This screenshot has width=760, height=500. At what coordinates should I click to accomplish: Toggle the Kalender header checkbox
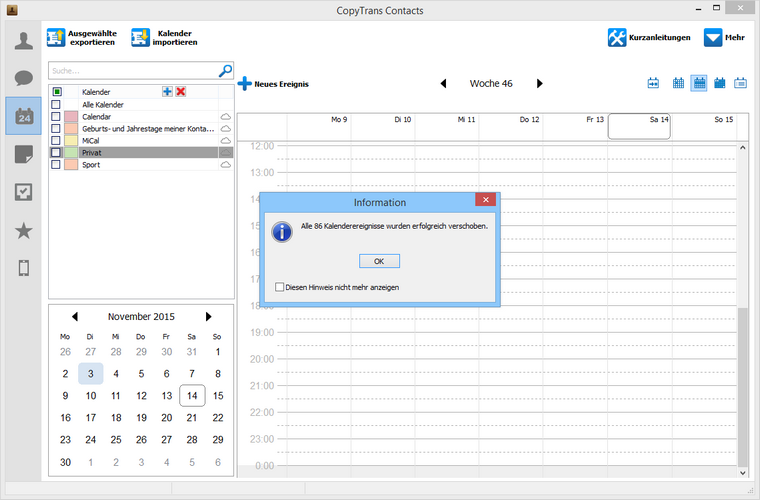[x=57, y=92]
